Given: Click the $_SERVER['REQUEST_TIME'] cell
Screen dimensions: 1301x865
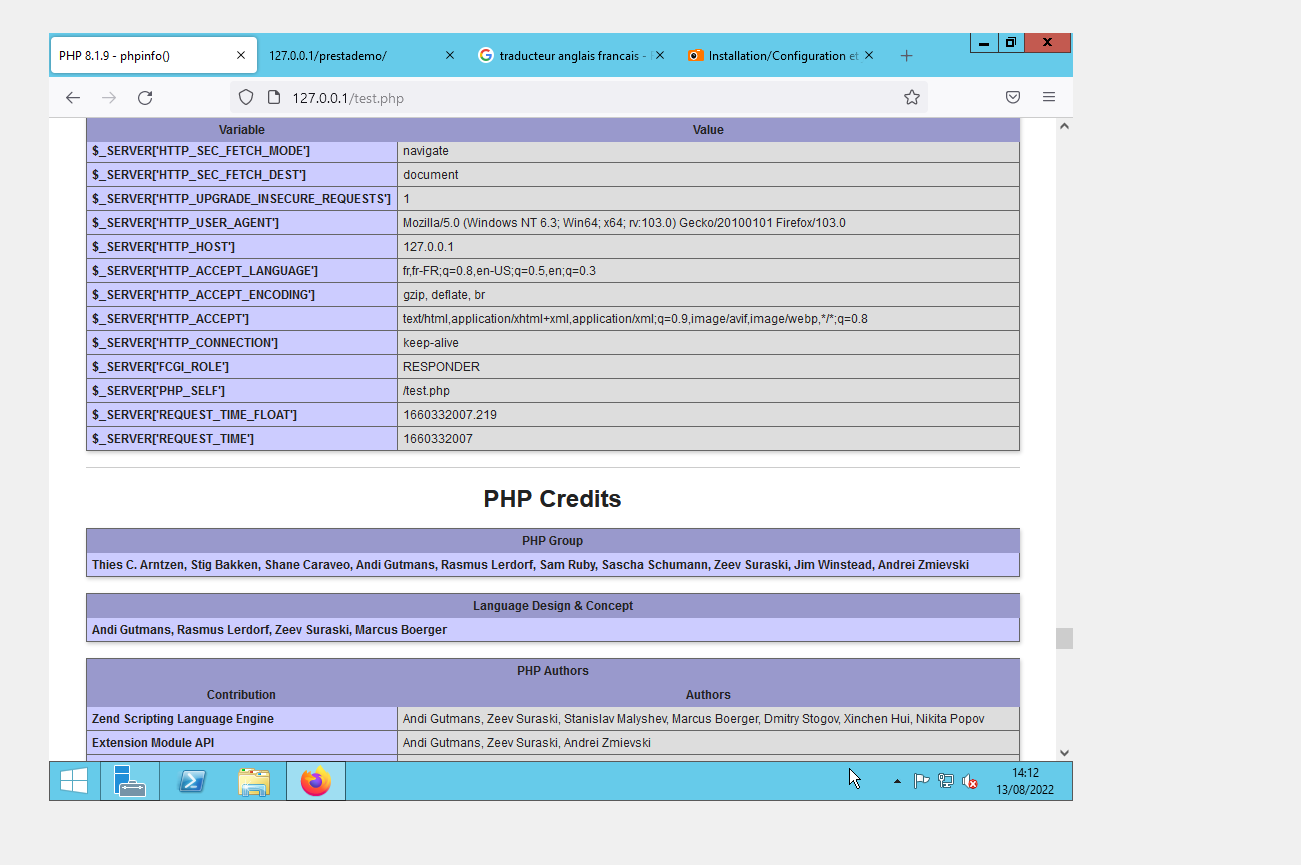Looking at the screenshot, I should pos(242,439).
